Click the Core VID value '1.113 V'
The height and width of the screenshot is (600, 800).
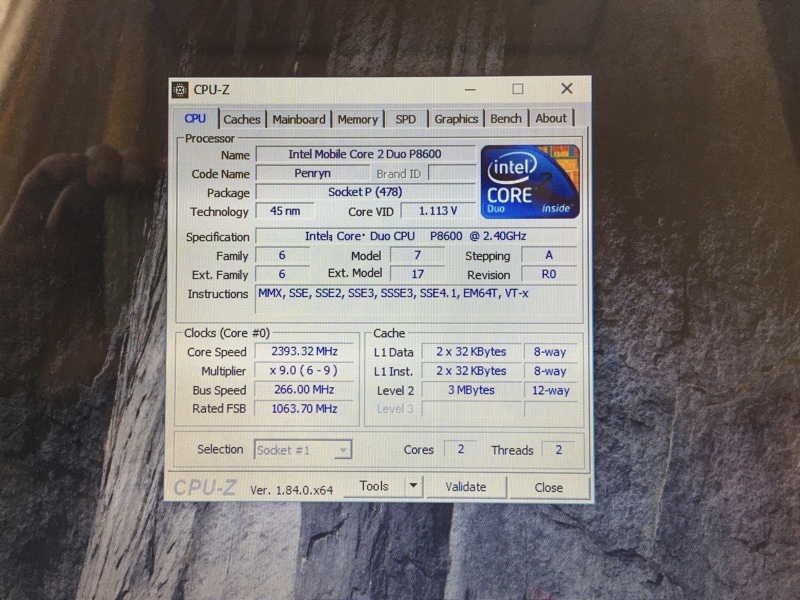click(x=438, y=211)
